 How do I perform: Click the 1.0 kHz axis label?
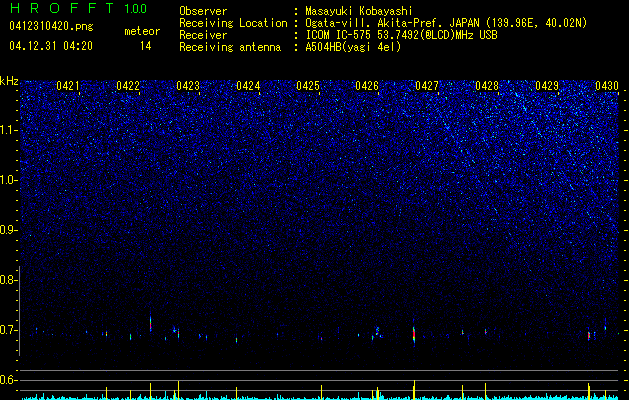[x=9, y=180]
